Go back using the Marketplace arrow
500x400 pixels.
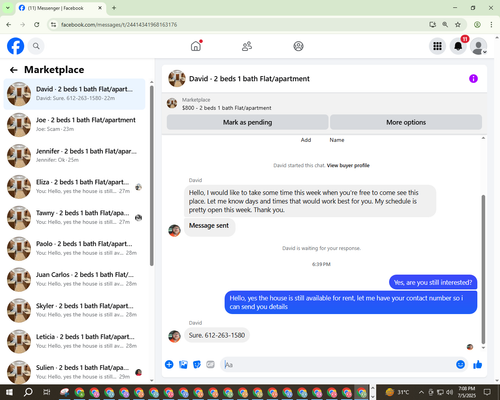(13, 70)
